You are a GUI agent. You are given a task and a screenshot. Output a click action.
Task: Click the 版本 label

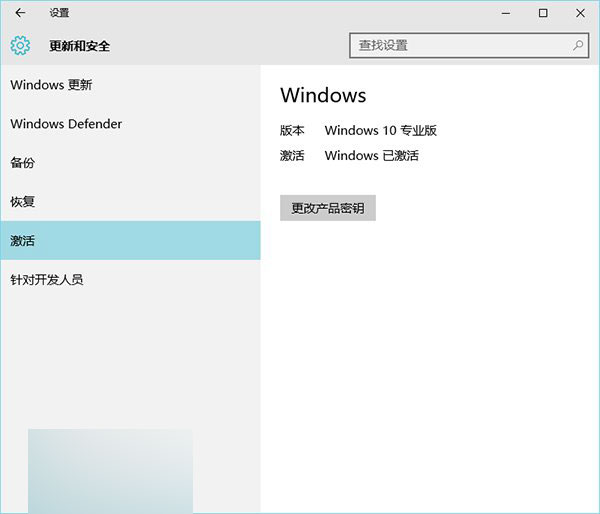point(292,130)
